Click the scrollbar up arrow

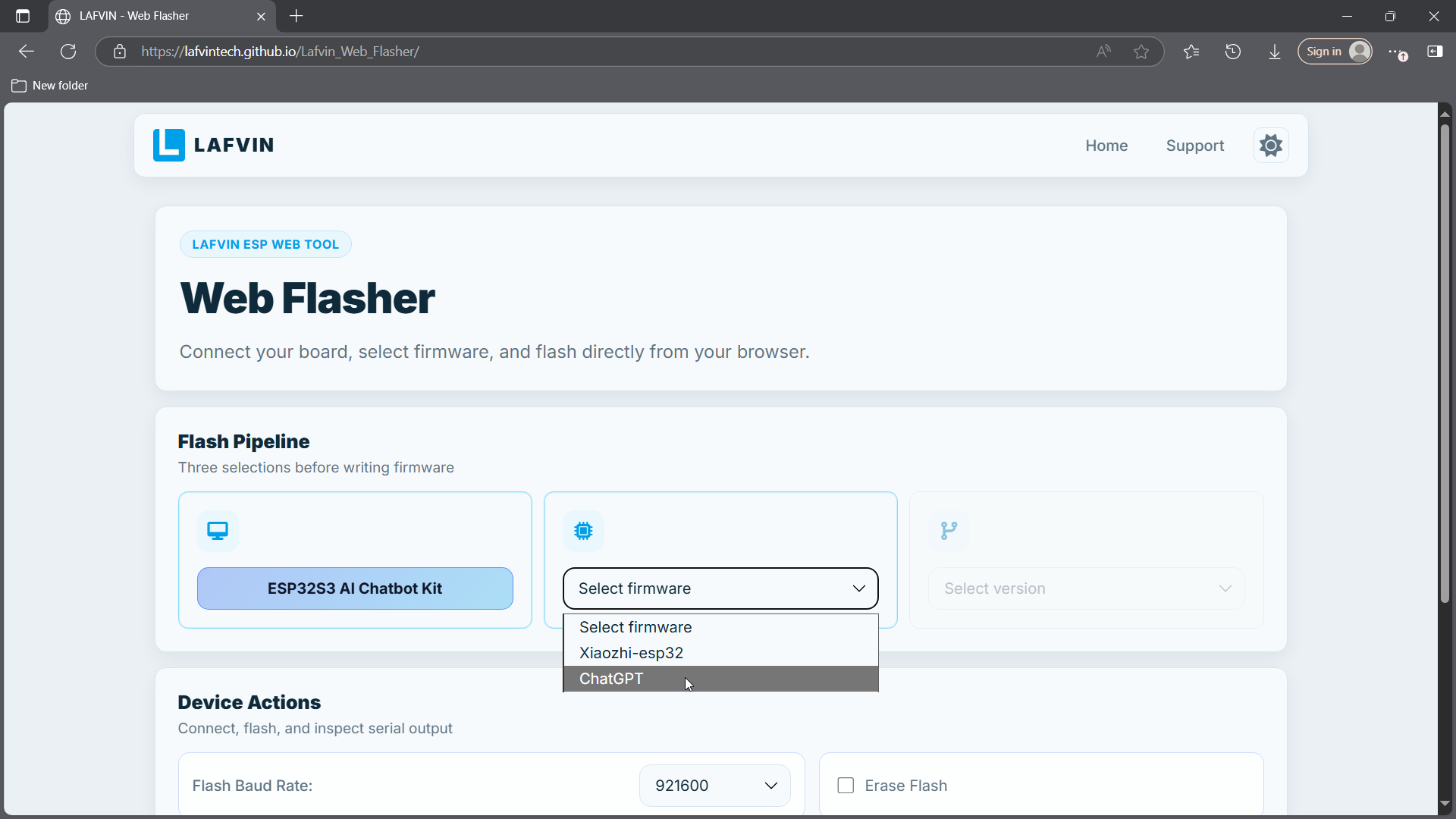coord(1445,114)
